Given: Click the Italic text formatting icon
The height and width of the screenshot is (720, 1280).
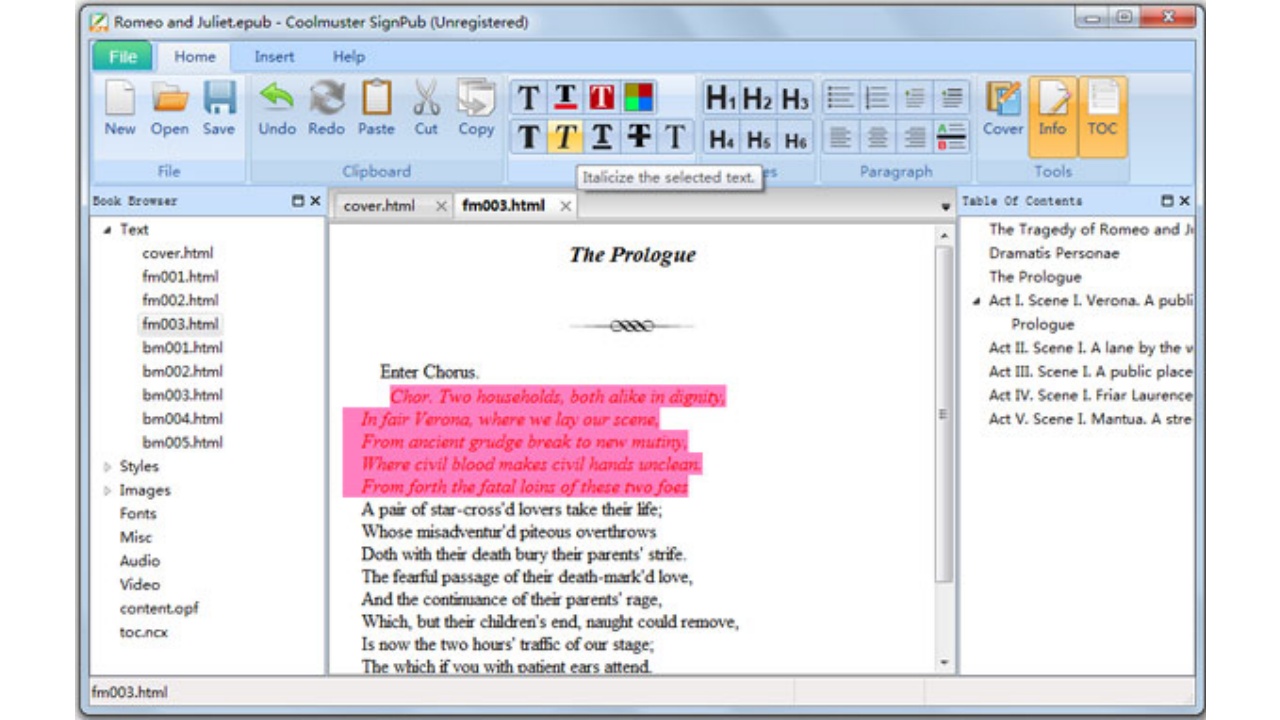Looking at the screenshot, I should click(565, 137).
